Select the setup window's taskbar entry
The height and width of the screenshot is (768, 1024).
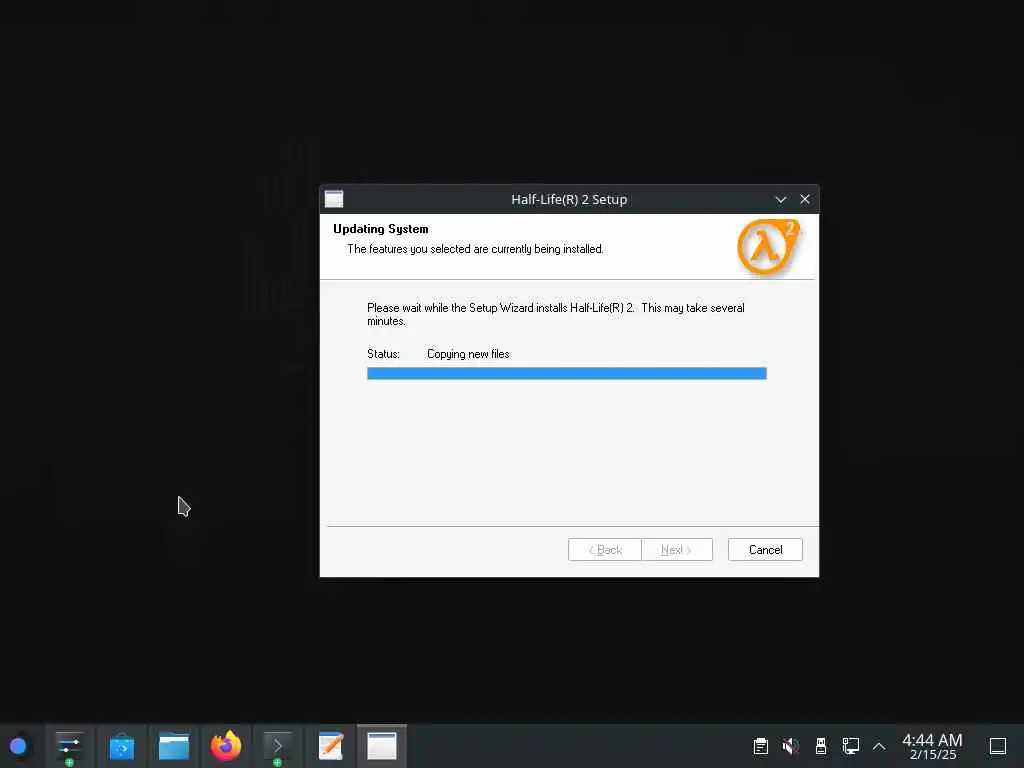[382, 746]
